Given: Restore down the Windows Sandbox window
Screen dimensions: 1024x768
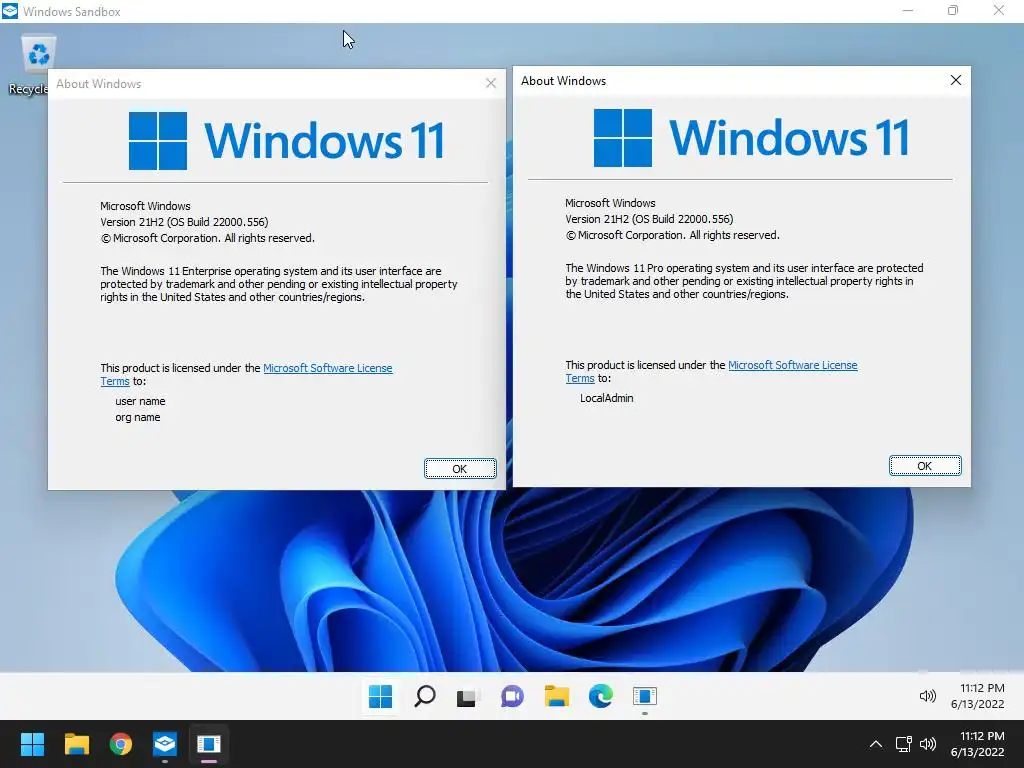Looking at the screenshot, I should [953, 10].
